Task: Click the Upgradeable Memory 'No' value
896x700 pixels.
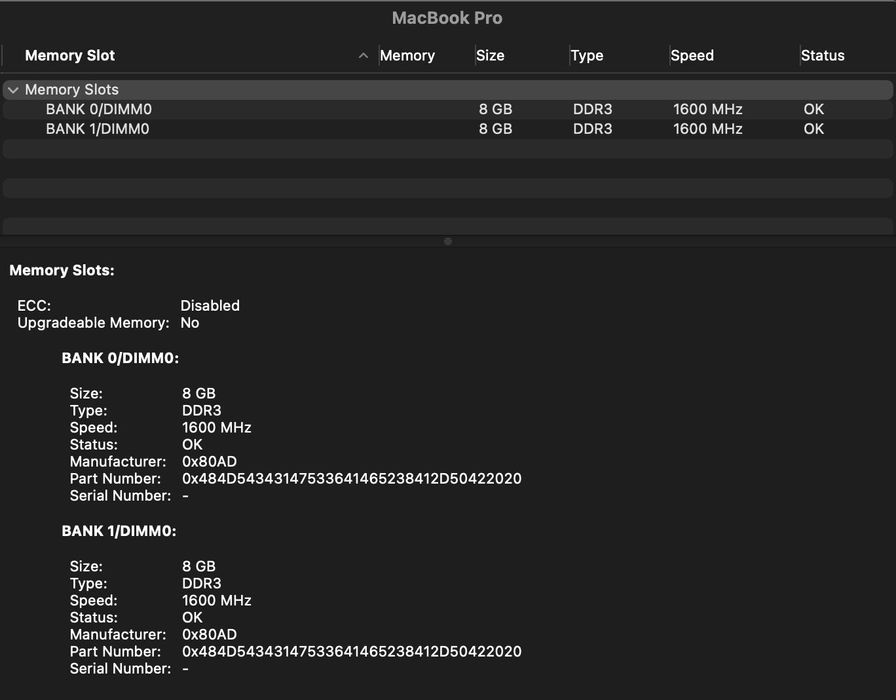Action: click(x=190, y=323)
